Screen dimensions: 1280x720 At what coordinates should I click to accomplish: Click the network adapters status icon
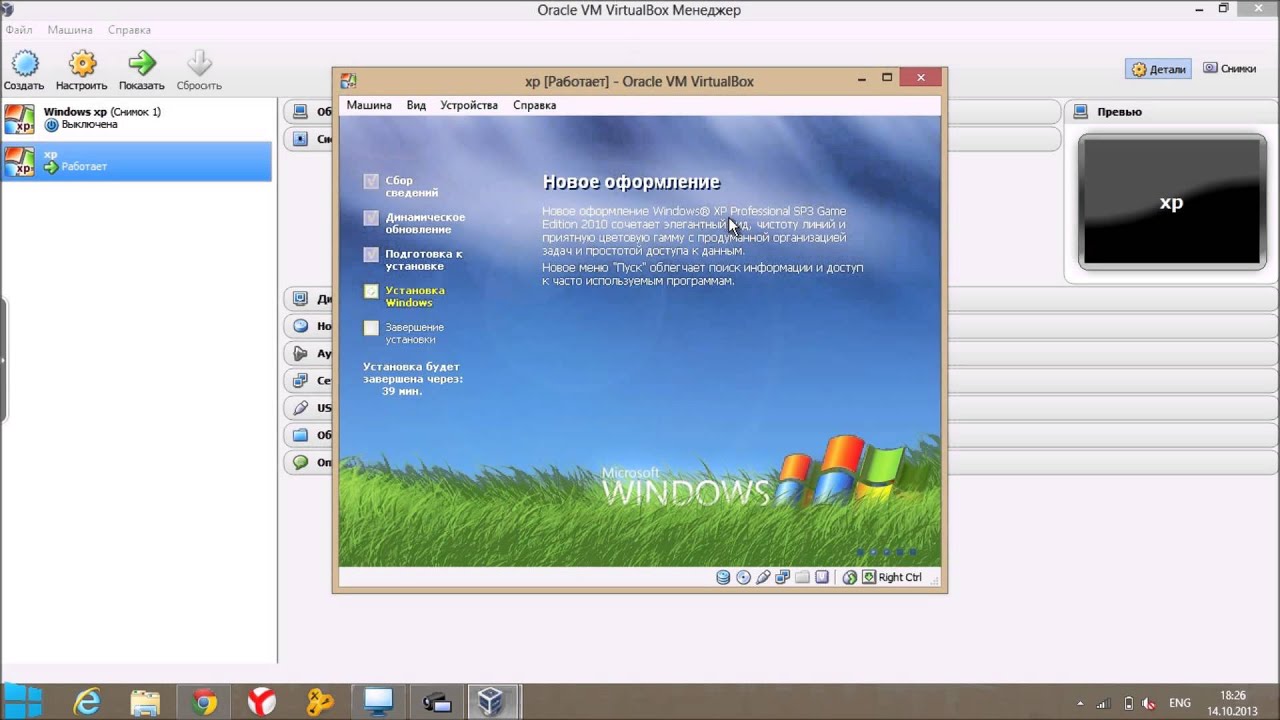[x=783, y=577]
